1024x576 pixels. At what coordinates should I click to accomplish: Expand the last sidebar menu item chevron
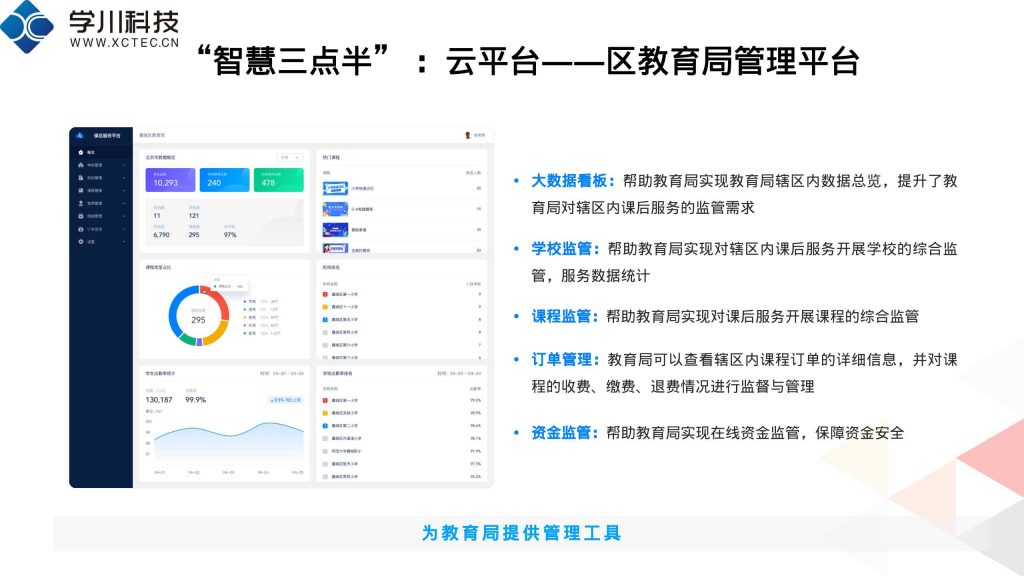pos(124,241)
